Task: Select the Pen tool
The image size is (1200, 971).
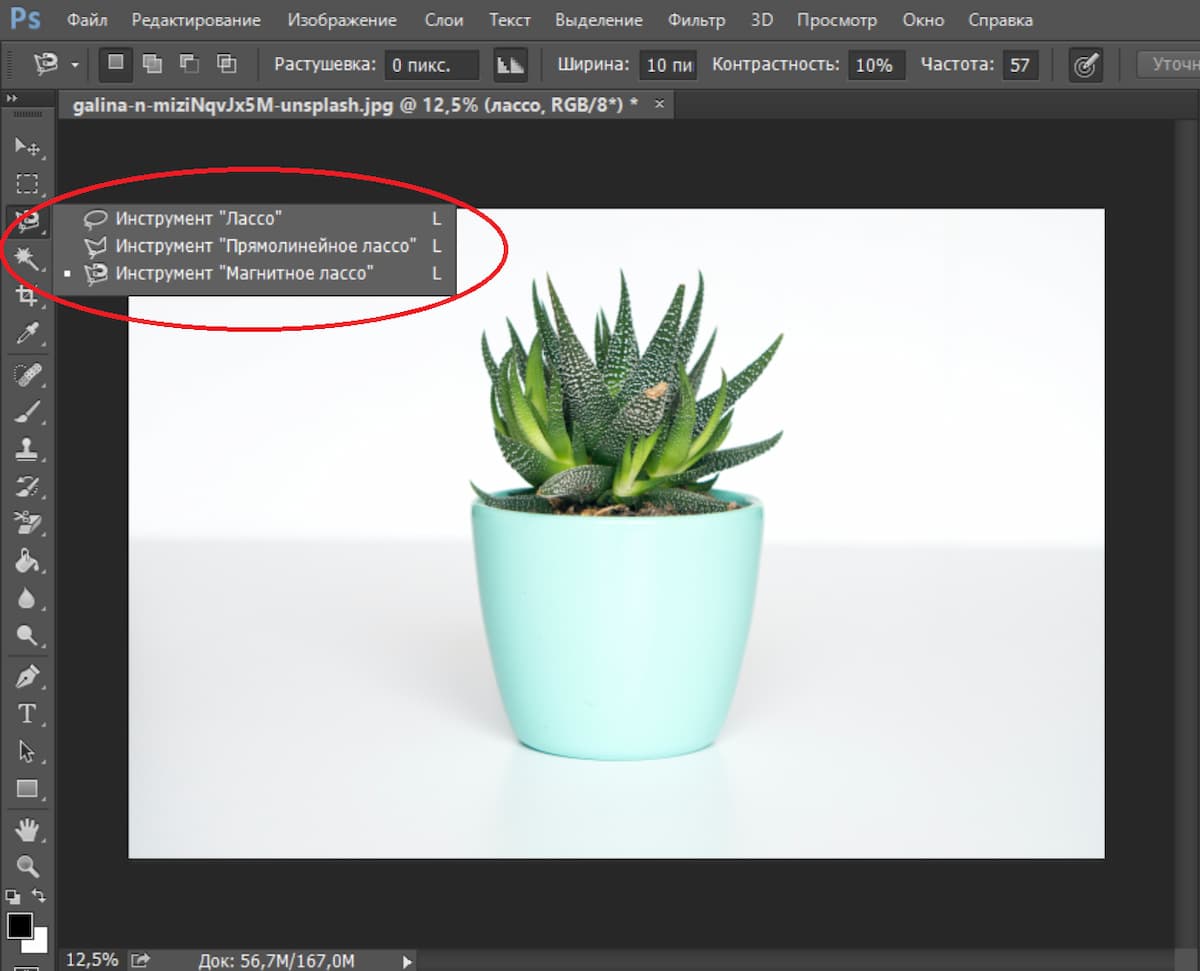Action: [x=27, y=677]
